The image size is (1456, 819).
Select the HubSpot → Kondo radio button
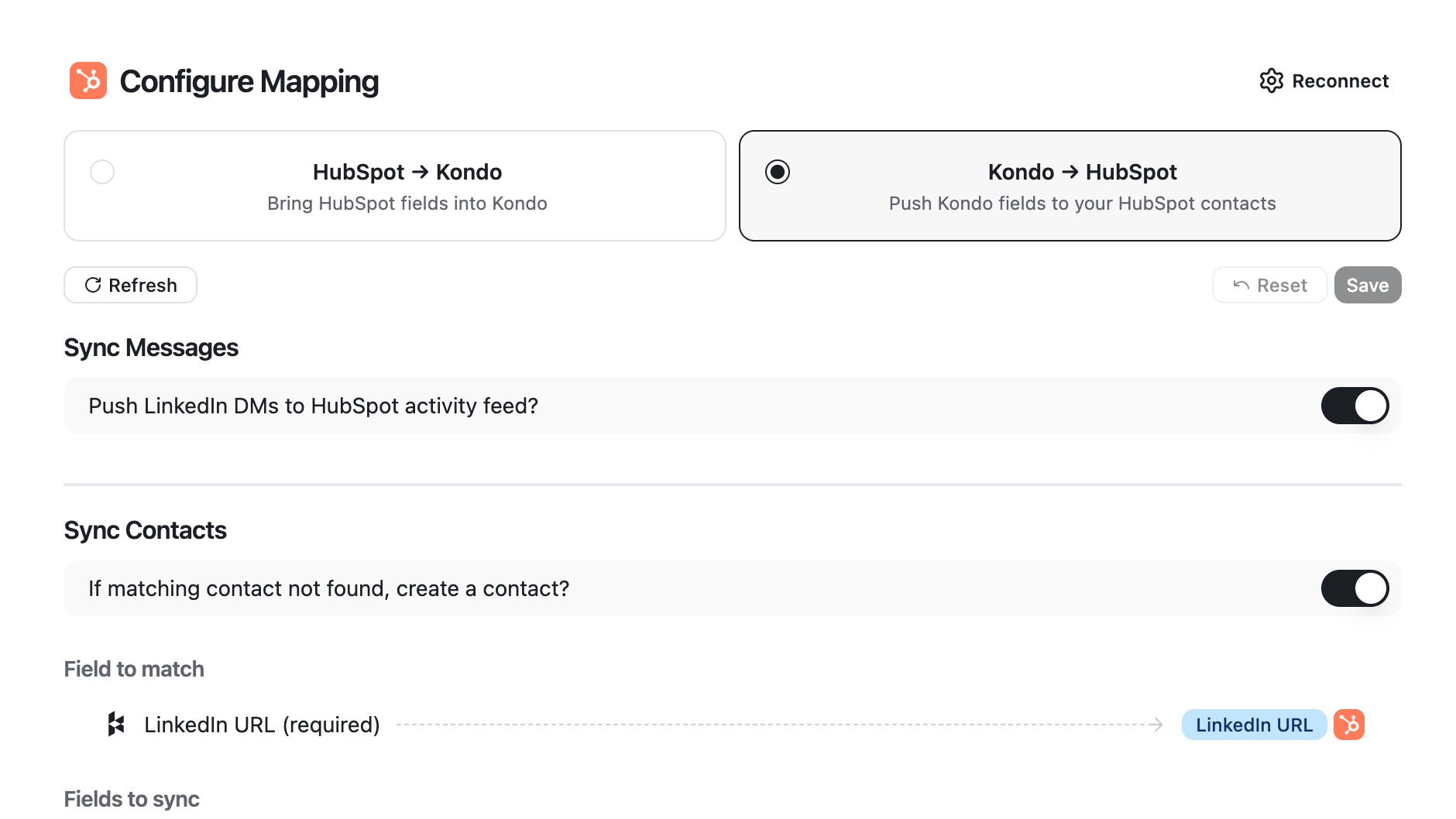pos(102,172)
